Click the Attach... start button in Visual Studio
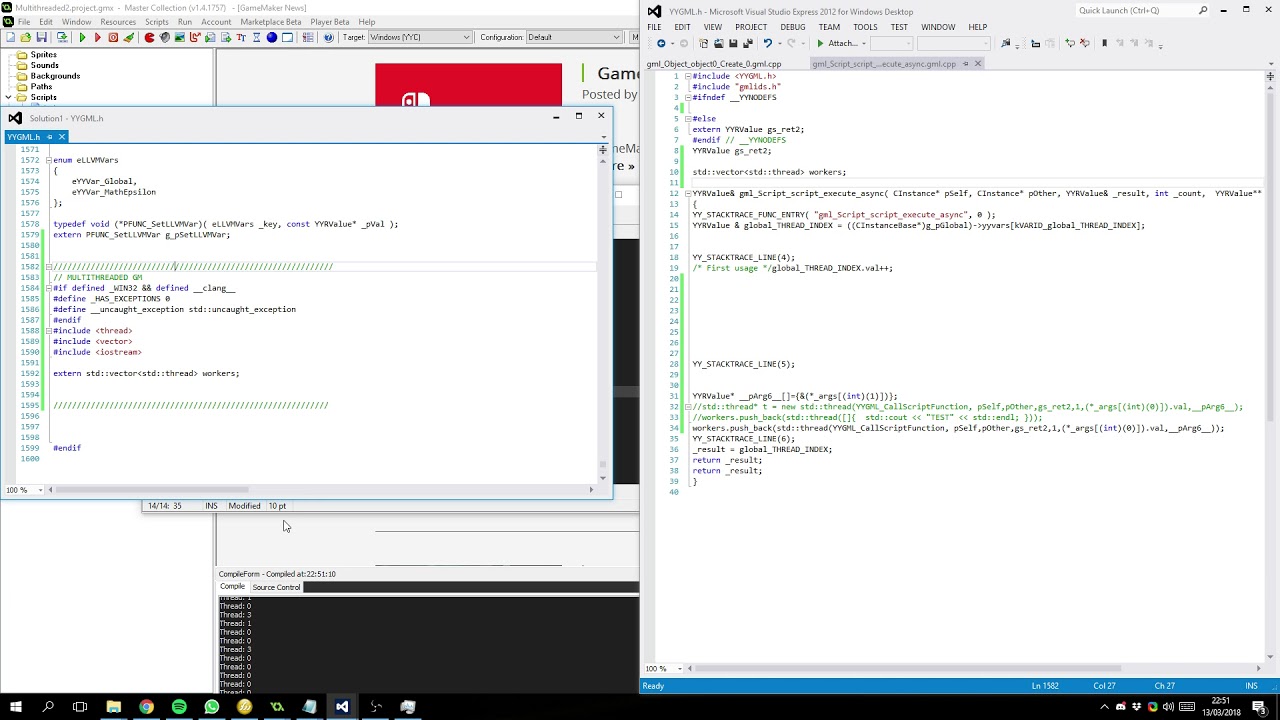This screenshot has height=720, width=1280. tap(838, 43)
